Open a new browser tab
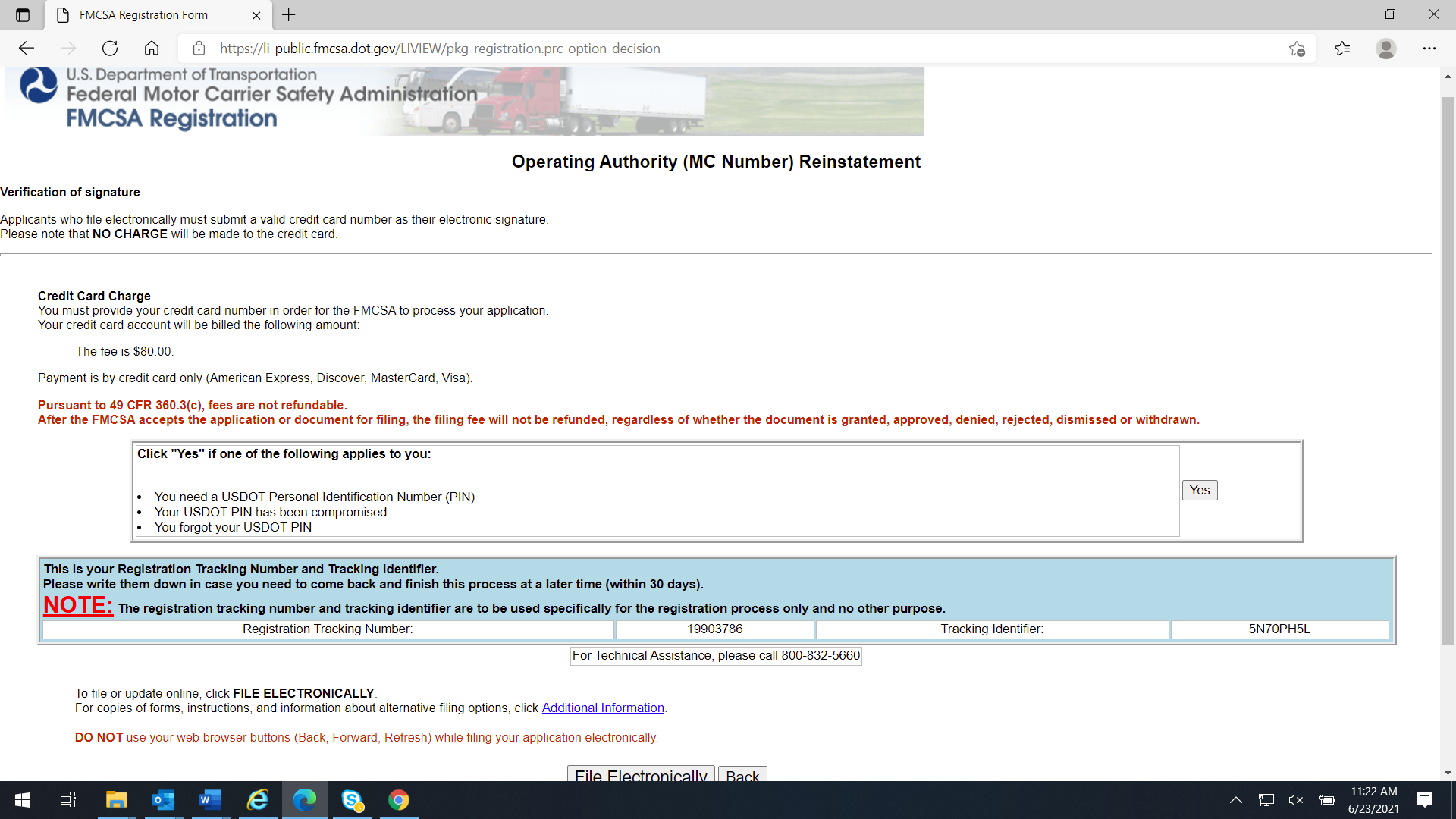The width and height of the screenshot is (1456, 819). point(289,15)
